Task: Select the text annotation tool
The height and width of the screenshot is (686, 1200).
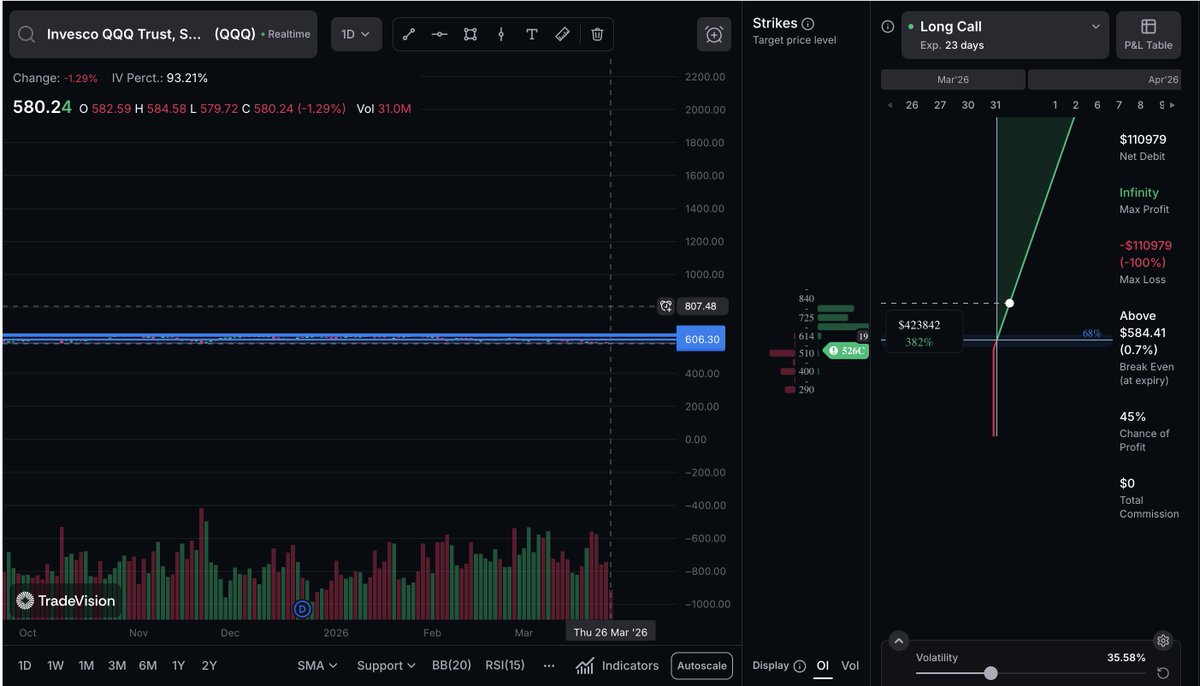Action: point(532,34)
